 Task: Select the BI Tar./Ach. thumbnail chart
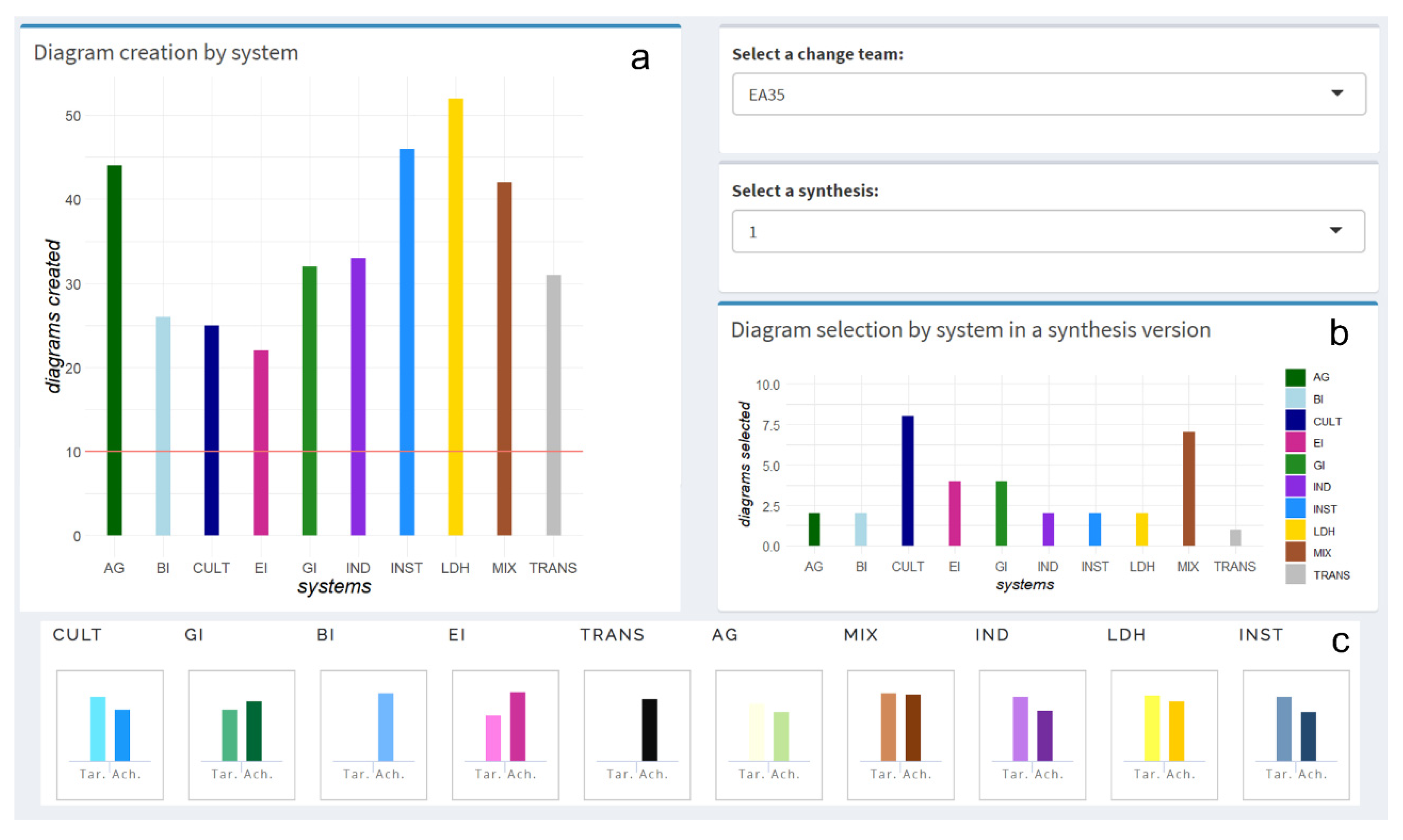coord(373,735)
